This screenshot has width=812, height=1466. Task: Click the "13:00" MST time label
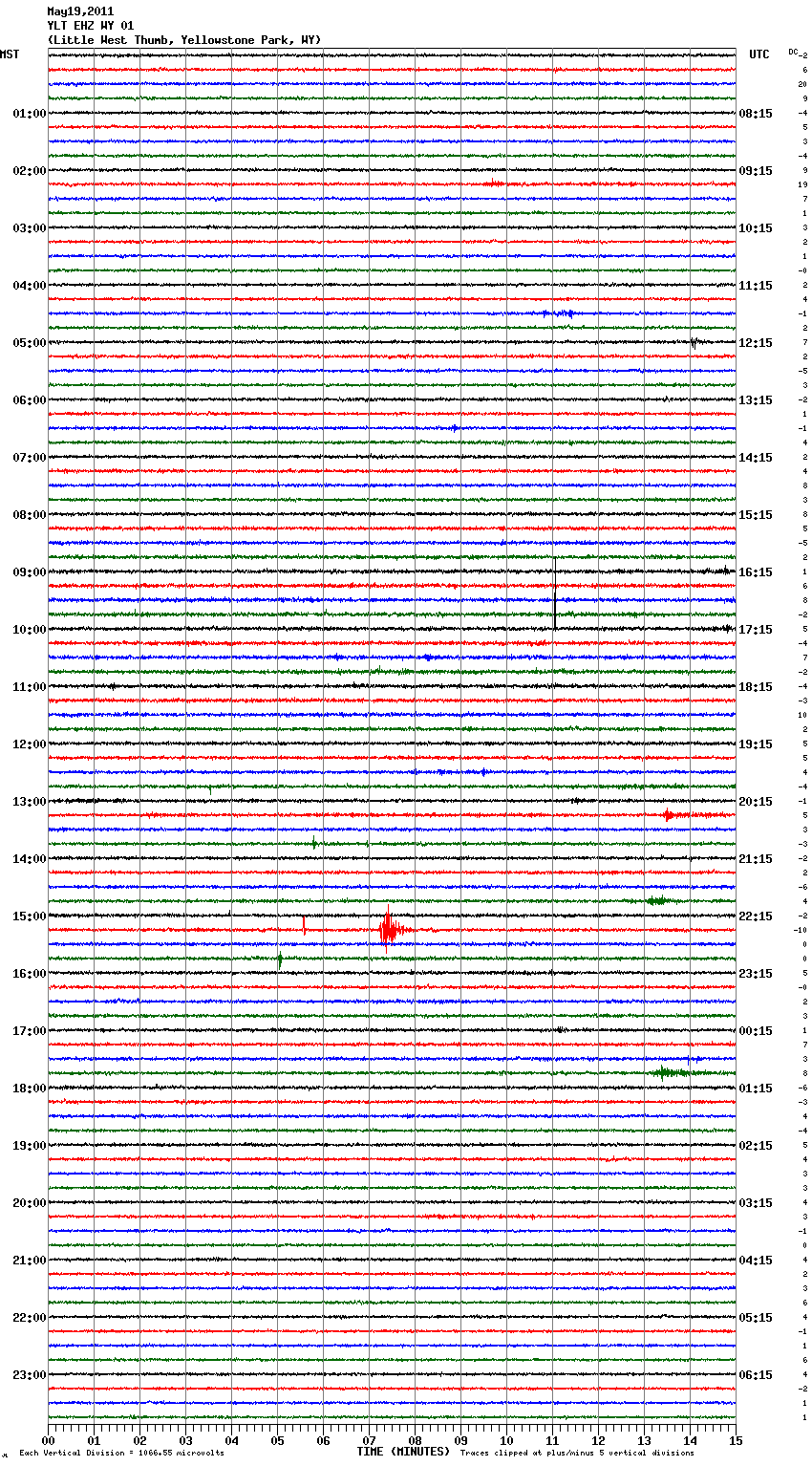[30, 802]
